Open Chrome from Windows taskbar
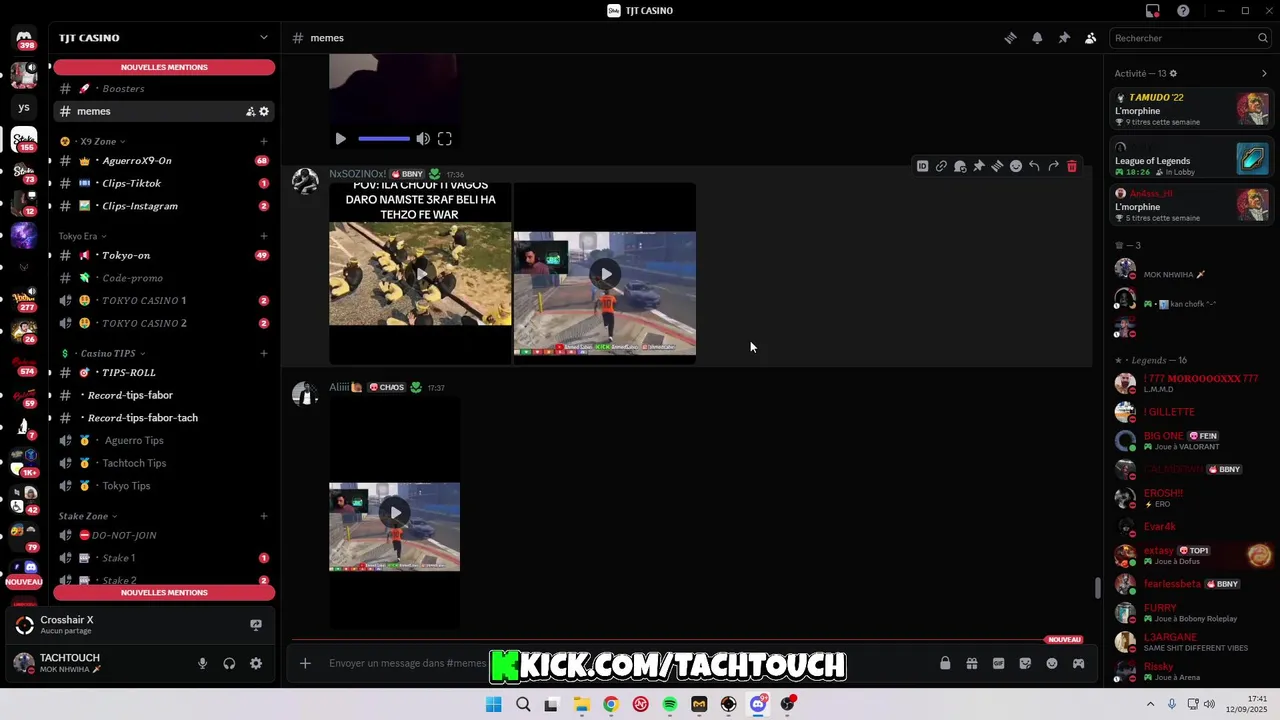 [x=611, y=705]
